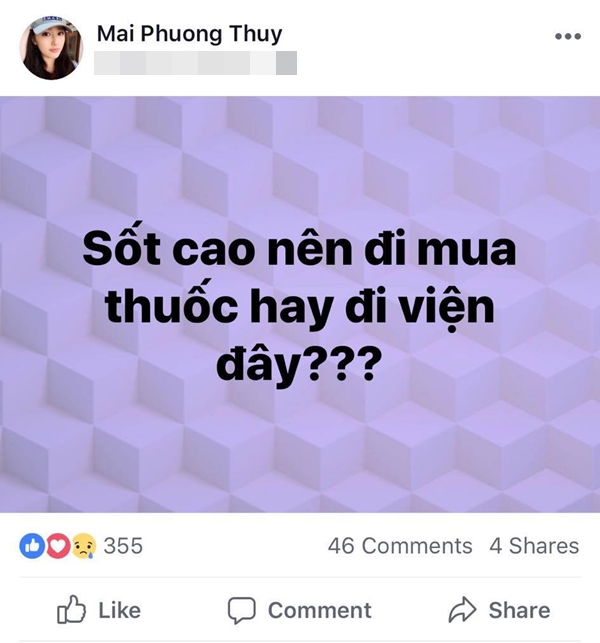600x643 pixels.
Task: Click the Share button label
Action: pos(519,610)
